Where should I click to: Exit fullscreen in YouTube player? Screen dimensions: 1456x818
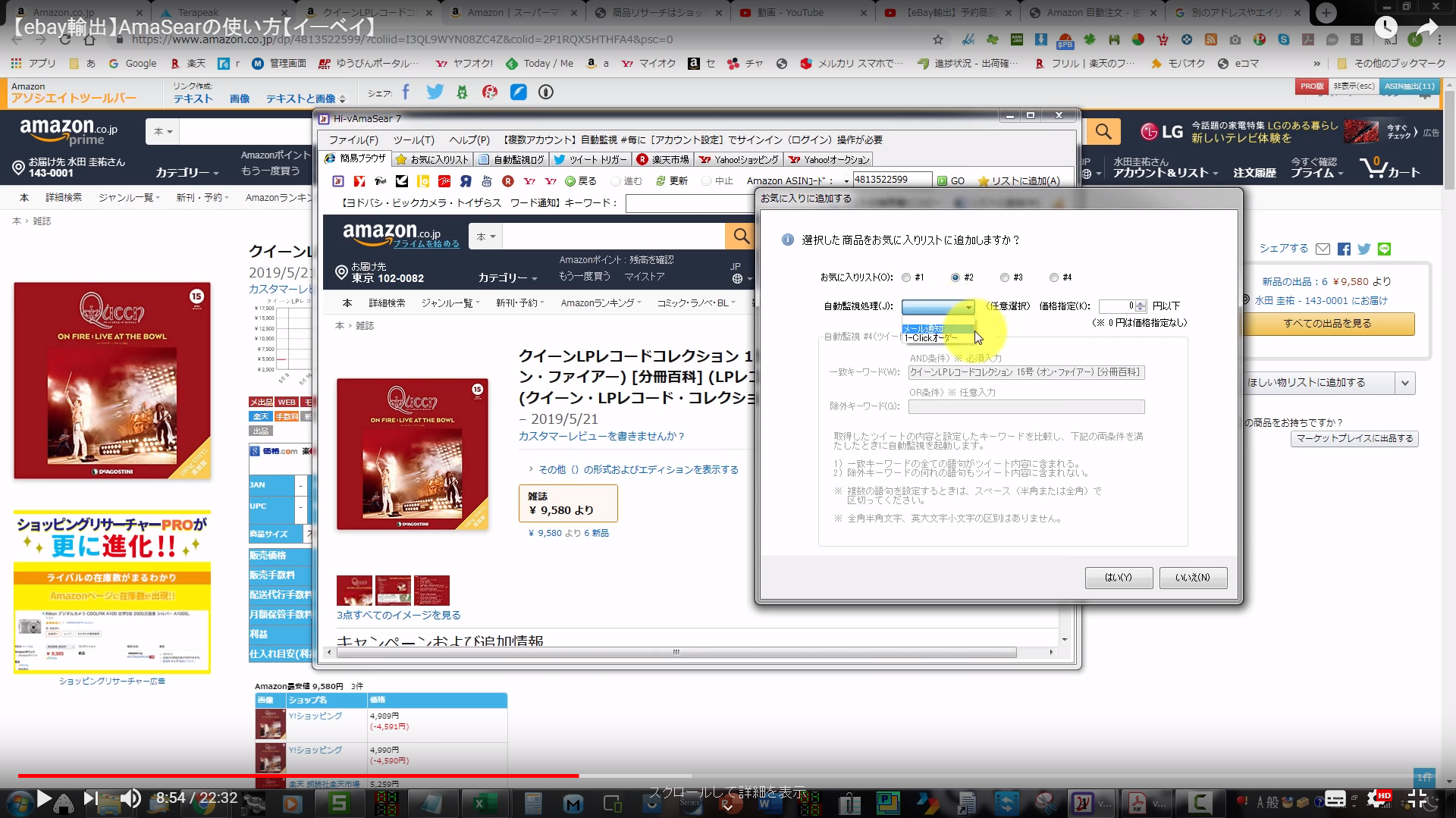pyautogui.click(x=1417, y=798)
